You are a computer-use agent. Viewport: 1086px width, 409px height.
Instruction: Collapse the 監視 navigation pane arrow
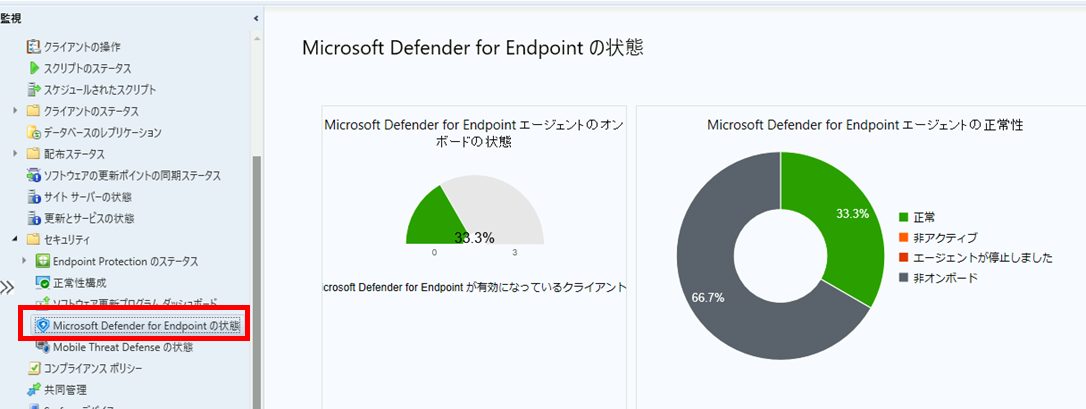click(x=256, y=18)
